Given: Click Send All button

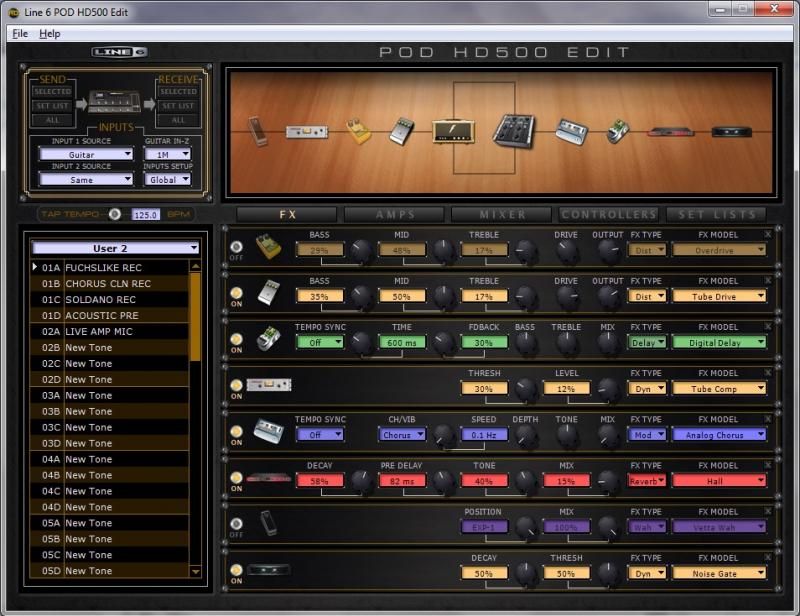Looking at the screenshot, I should pyautogui.click(x=53, y=120).
